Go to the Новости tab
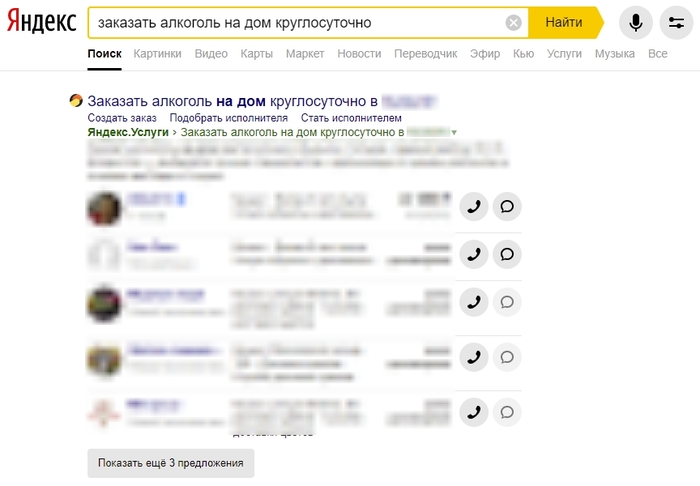700x486 pixels. 359,54
